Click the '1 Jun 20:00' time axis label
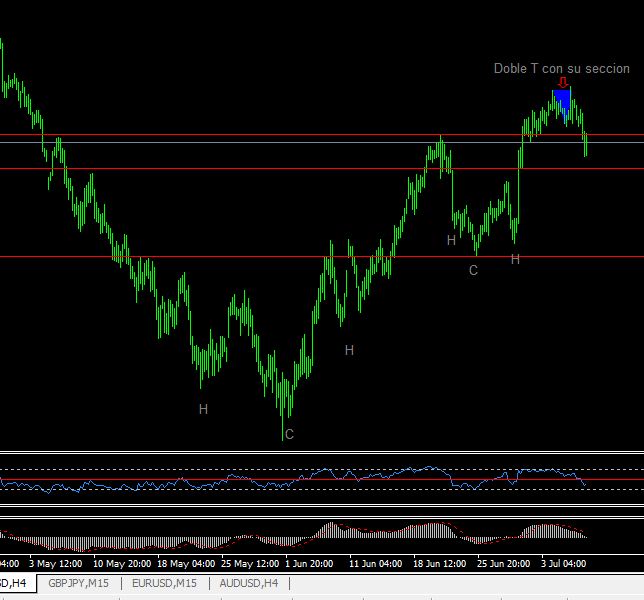This screenshot has height=600, width=644. pyautogui.click(x=312, y=564)
